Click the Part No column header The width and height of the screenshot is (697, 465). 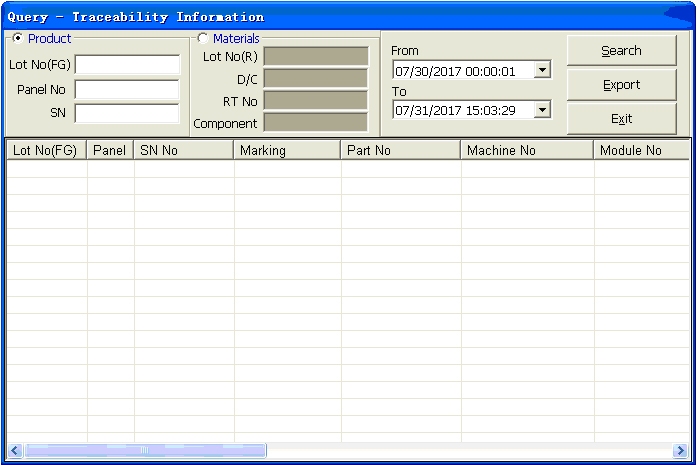pyautogui.click(x=401, y=150)
